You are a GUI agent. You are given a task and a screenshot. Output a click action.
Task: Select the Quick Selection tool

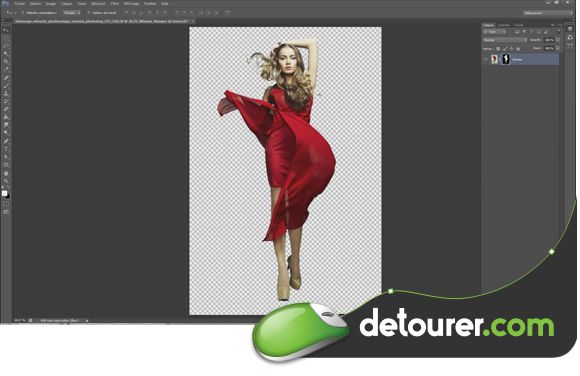click(6, 54)
